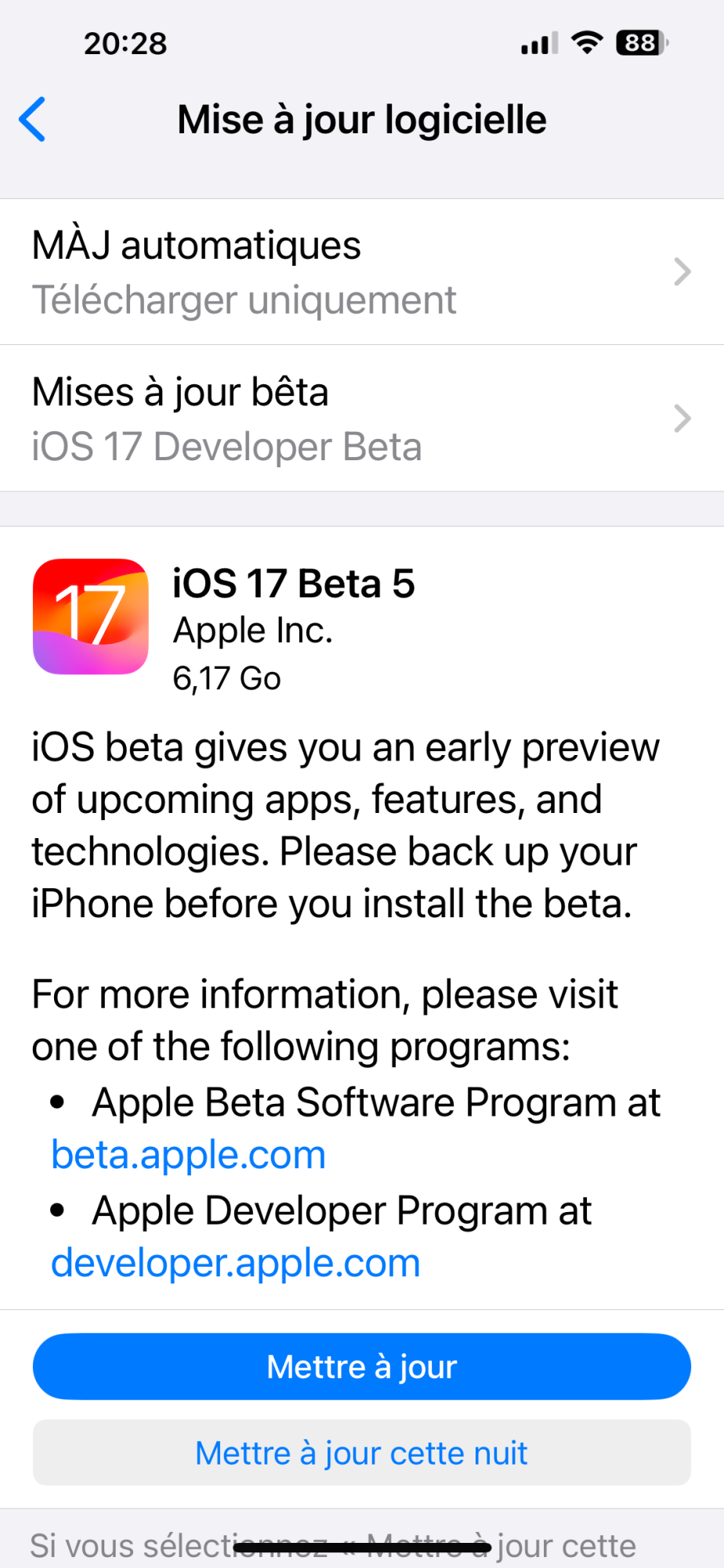This screenshot has width=724, height=1568.
Task: Tap the home indicator bar
Action: [x=362, y=1548]
